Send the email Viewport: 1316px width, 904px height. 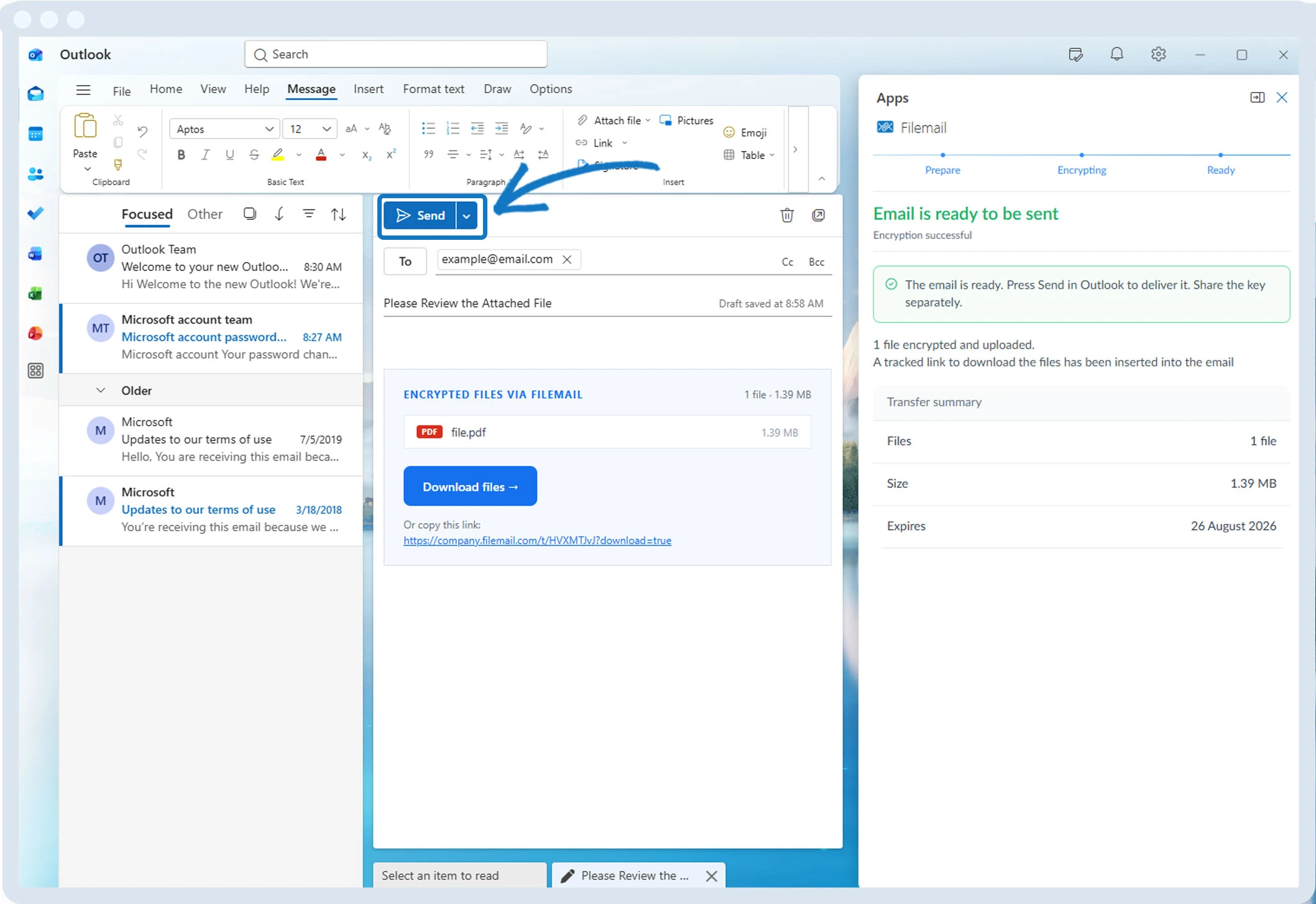[420, 216]
